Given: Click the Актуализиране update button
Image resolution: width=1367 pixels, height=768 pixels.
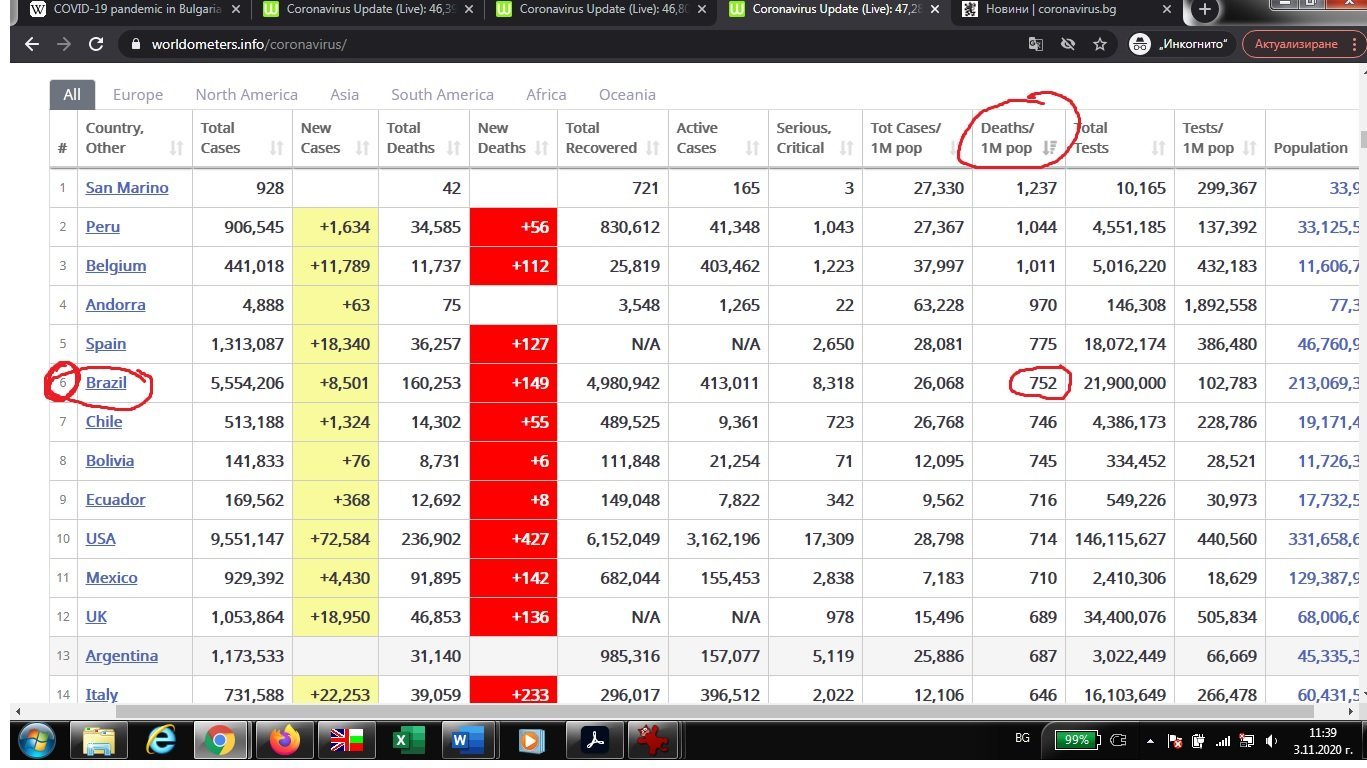Looking at the screenshot, I should (x=1295, y=44).
